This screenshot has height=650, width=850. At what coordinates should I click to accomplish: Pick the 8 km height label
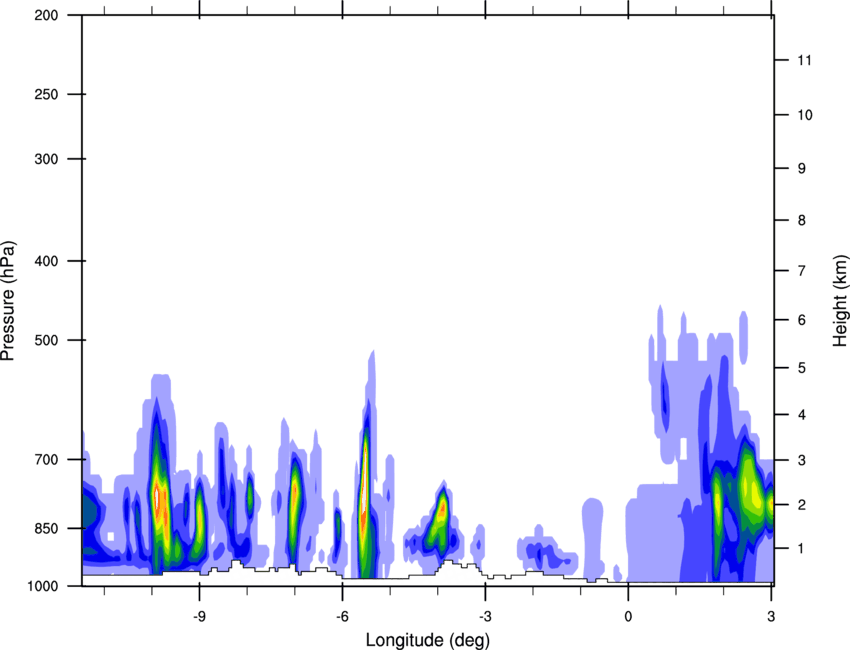click(x=802, y=220)
